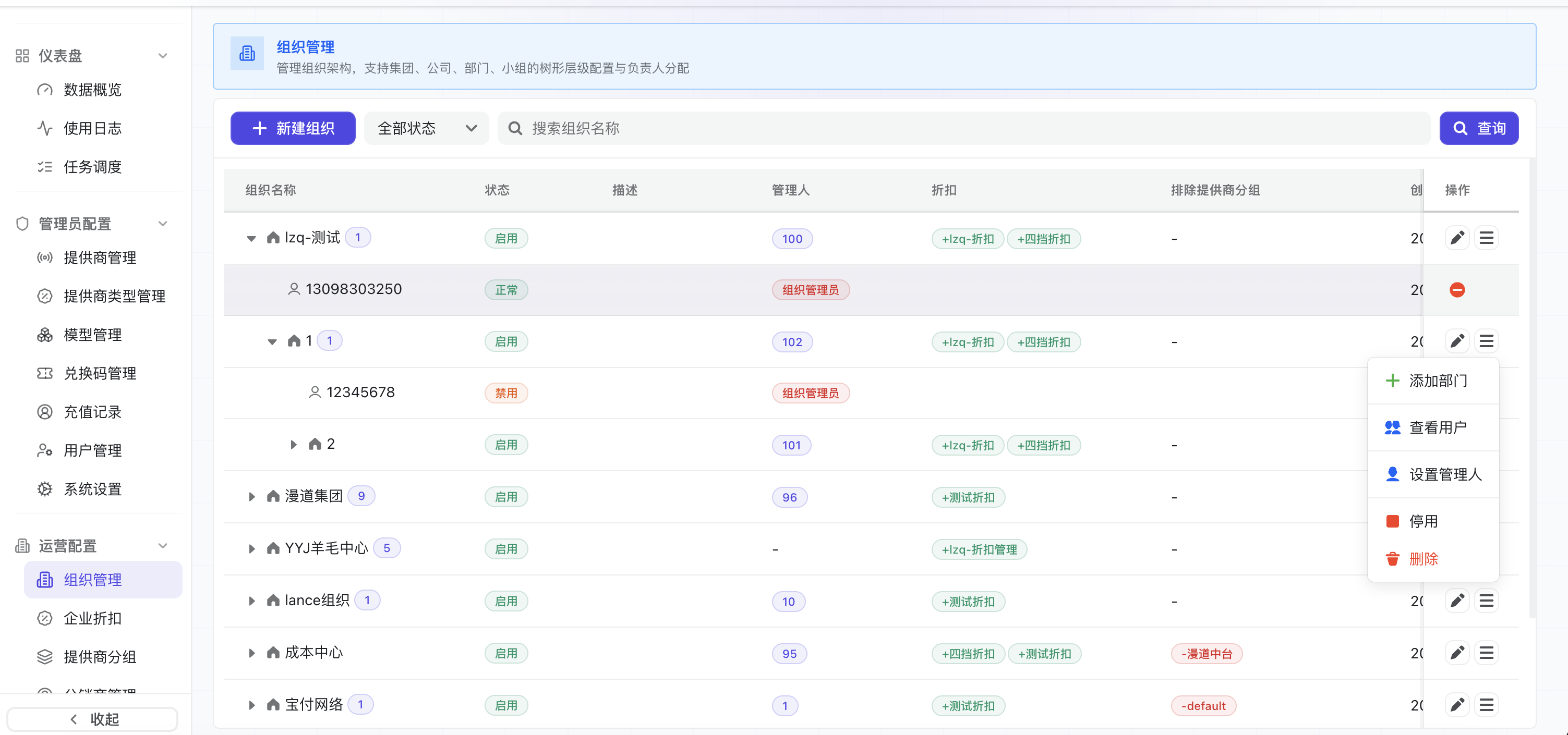Open 充值记录 in the sidebar
This screenshot has height=735, width=1568.
pyautogui.click(x=92, y=412)
